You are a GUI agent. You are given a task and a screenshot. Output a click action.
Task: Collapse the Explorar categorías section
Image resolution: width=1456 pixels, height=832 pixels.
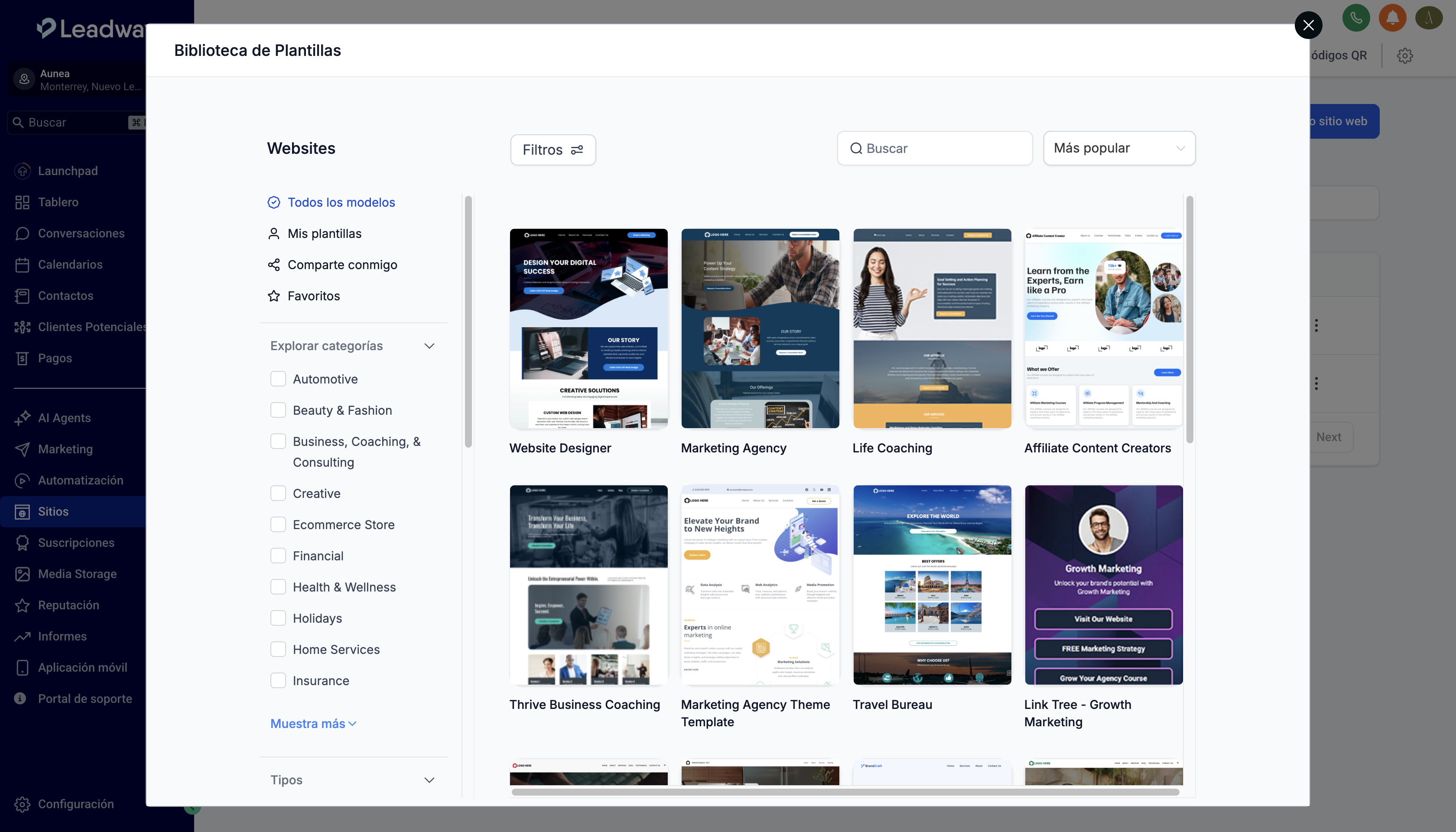coord(429,346)
